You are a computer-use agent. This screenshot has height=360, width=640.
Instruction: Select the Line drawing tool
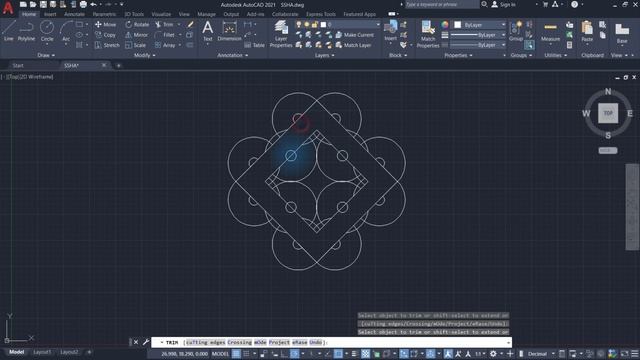pos(9,31)
